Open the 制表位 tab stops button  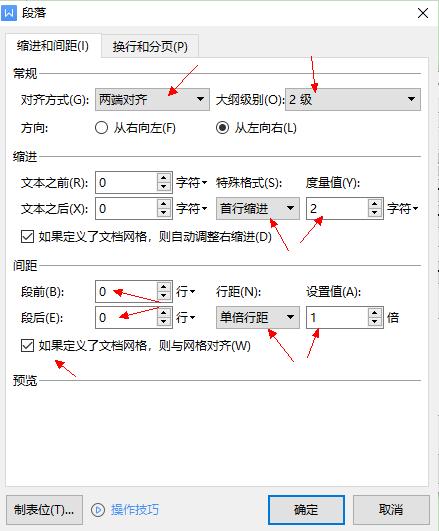point(44,510)
